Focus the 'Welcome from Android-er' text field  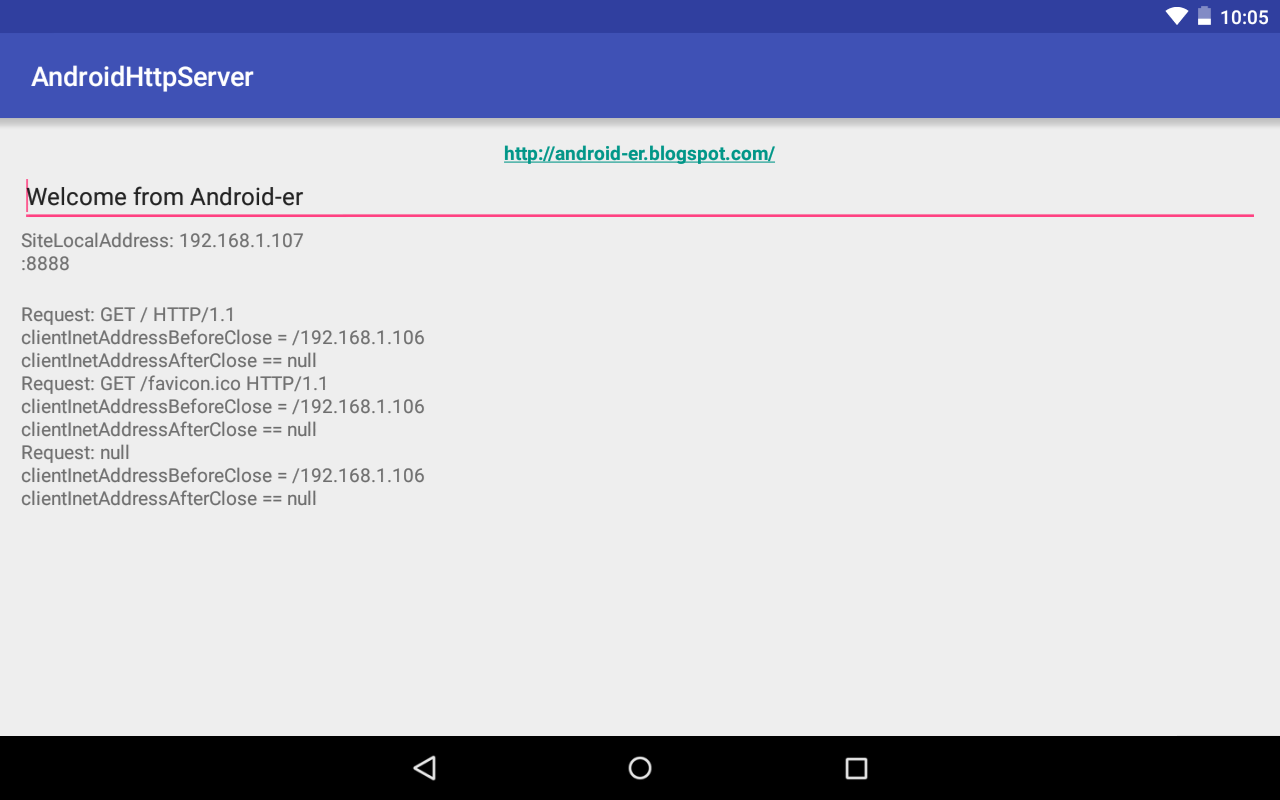tap(639, 197)
